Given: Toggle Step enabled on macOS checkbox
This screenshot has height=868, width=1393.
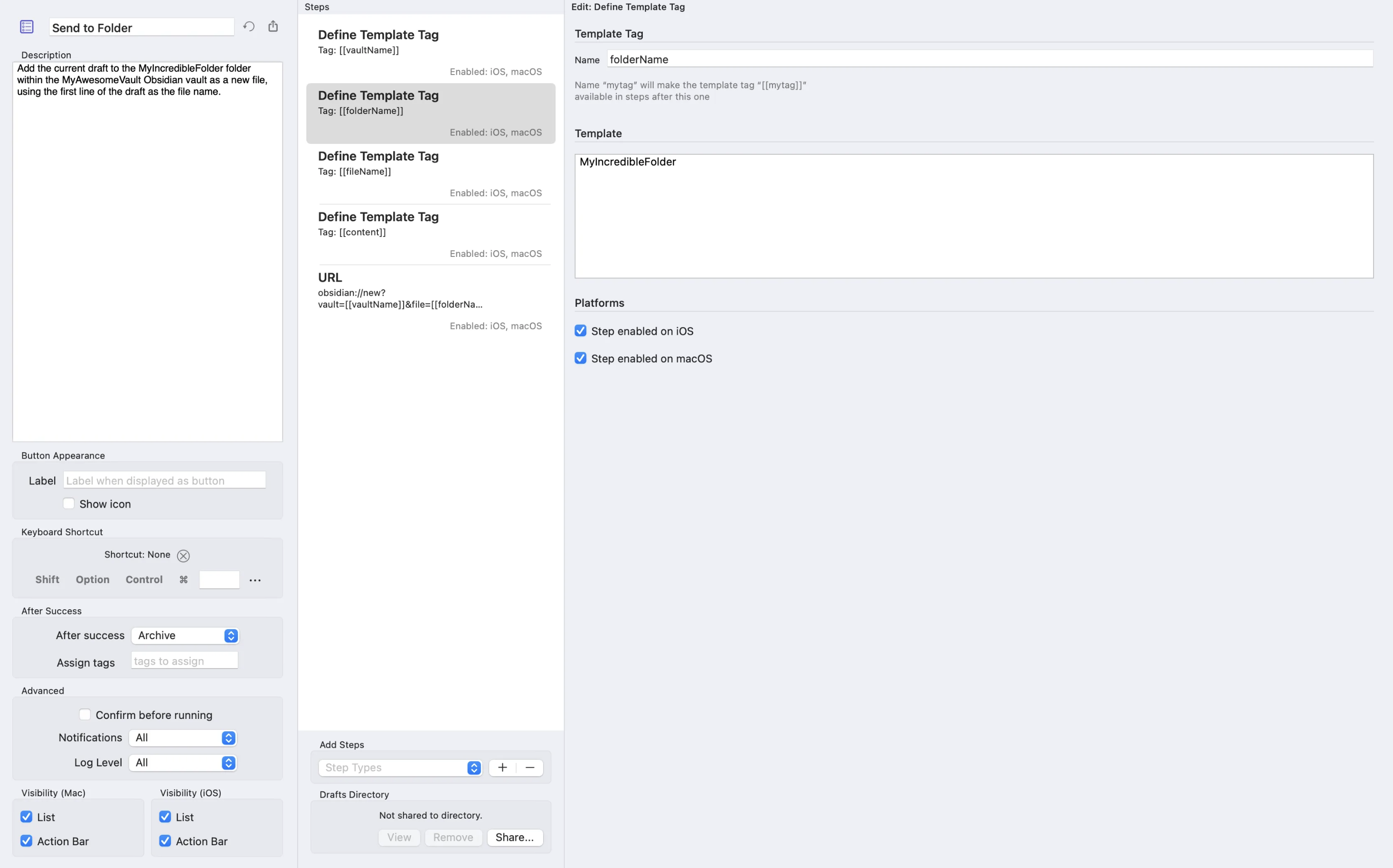Looking at the screenshot, I should [580, 358].
